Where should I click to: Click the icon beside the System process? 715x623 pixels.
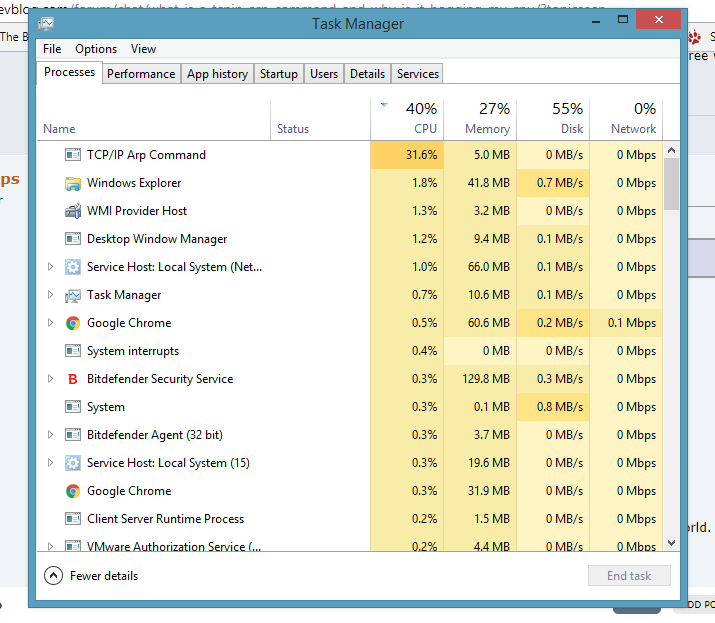click(x=73, y=407)
